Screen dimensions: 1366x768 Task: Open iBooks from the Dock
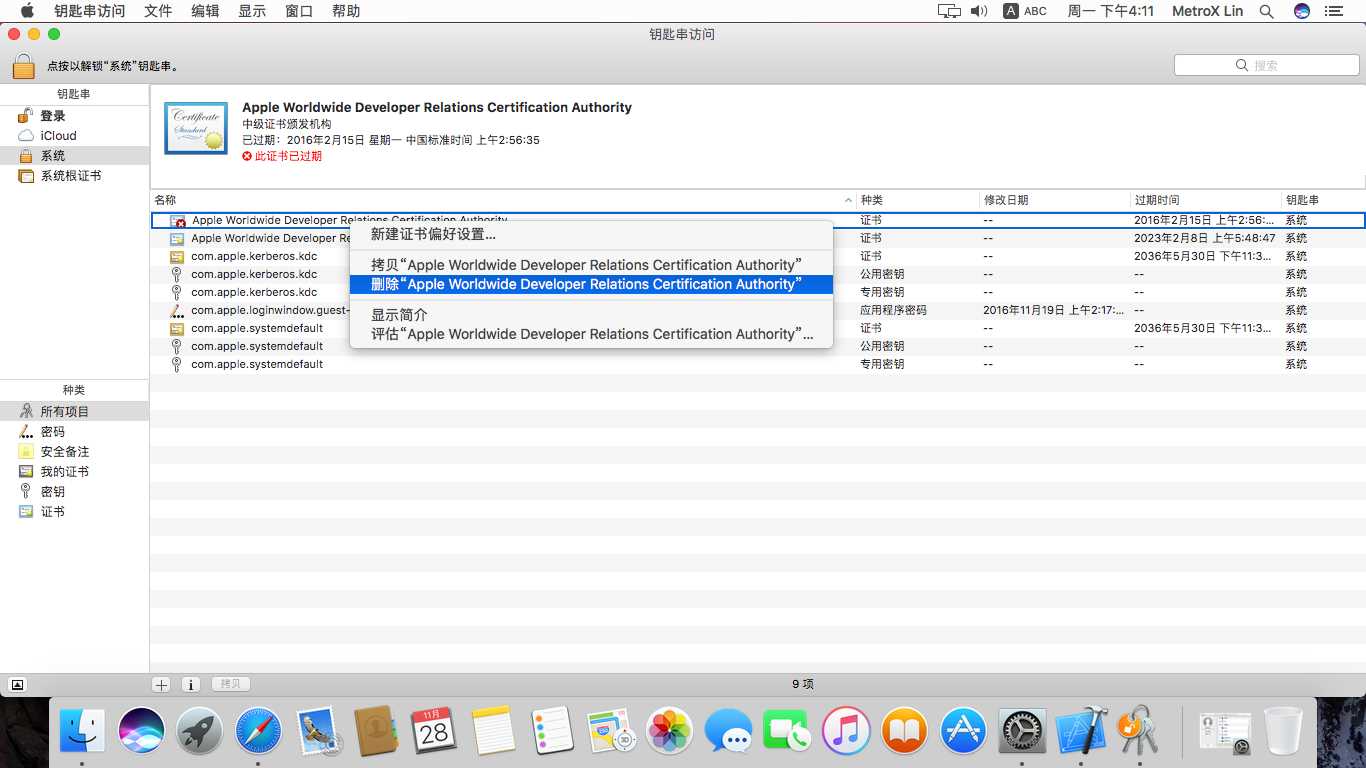(904, 731)
